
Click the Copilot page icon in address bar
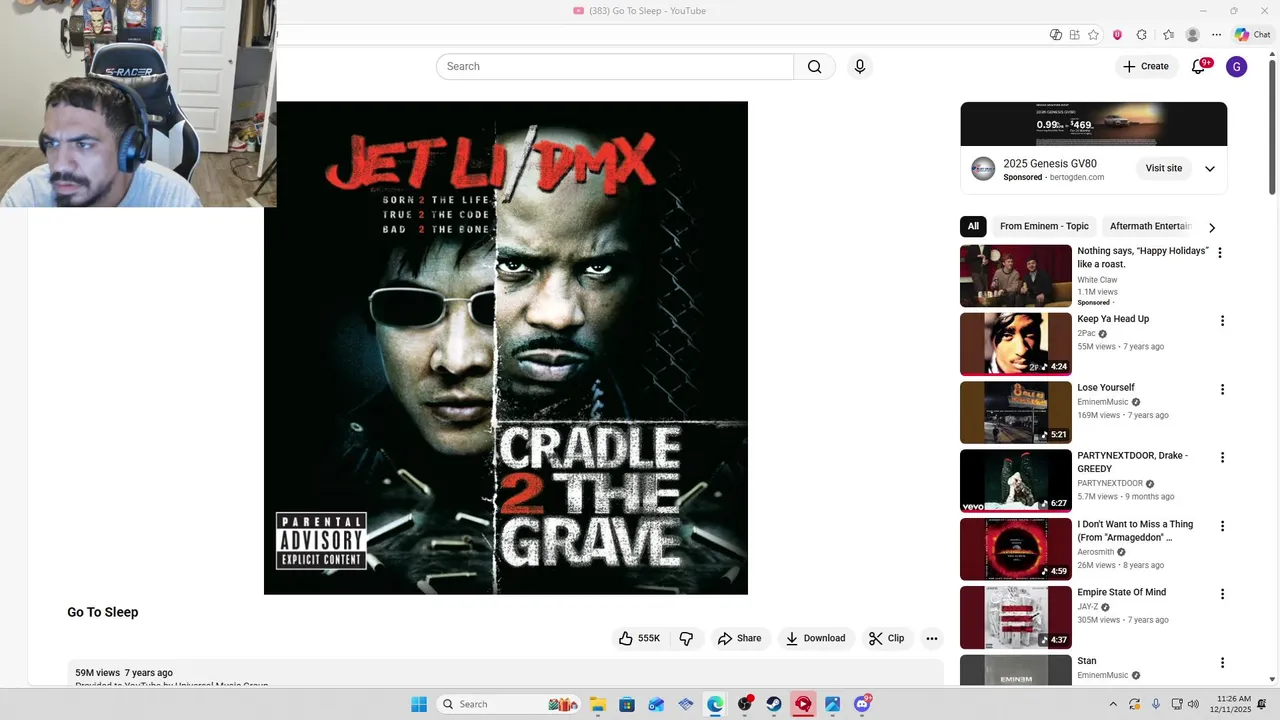[1055, 35]
